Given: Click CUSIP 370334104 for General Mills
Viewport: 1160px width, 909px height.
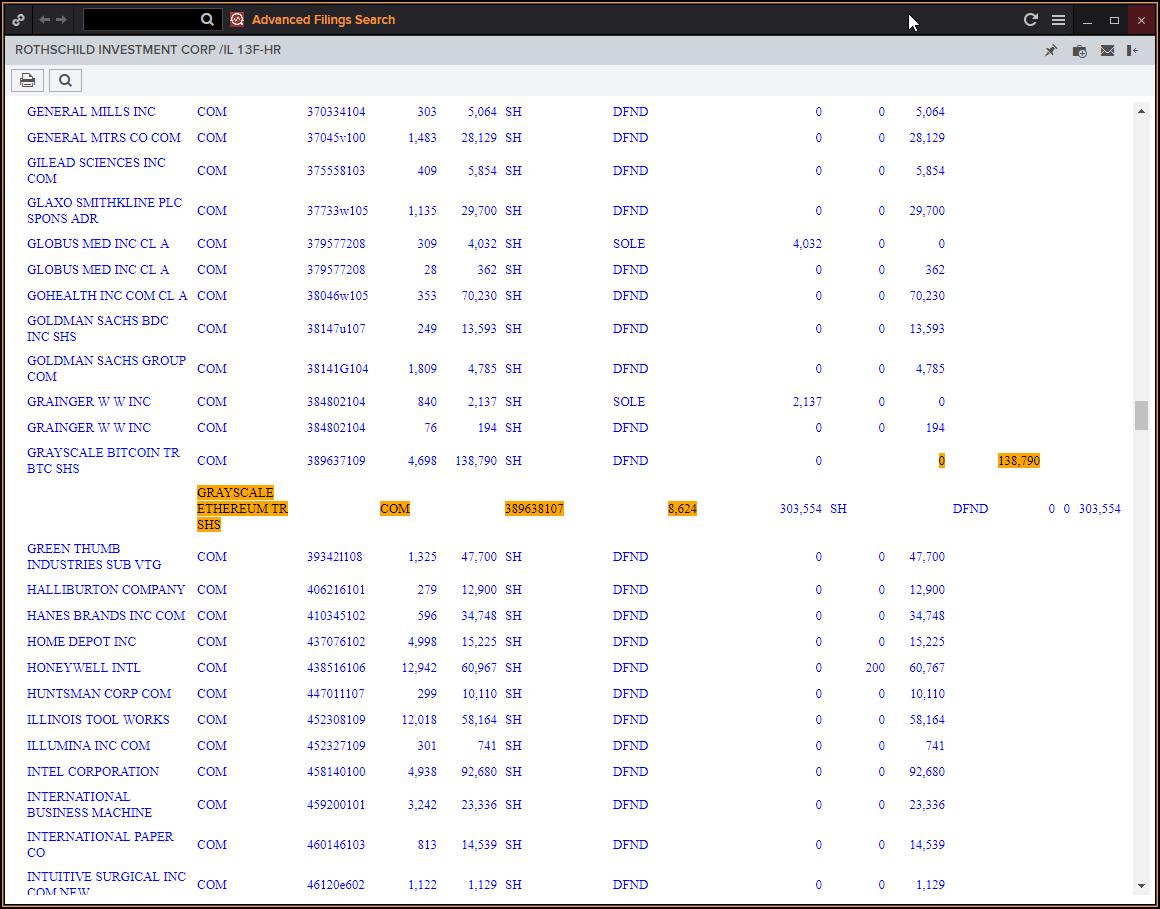Looking at the screenshot, I should tap(336, 112).
